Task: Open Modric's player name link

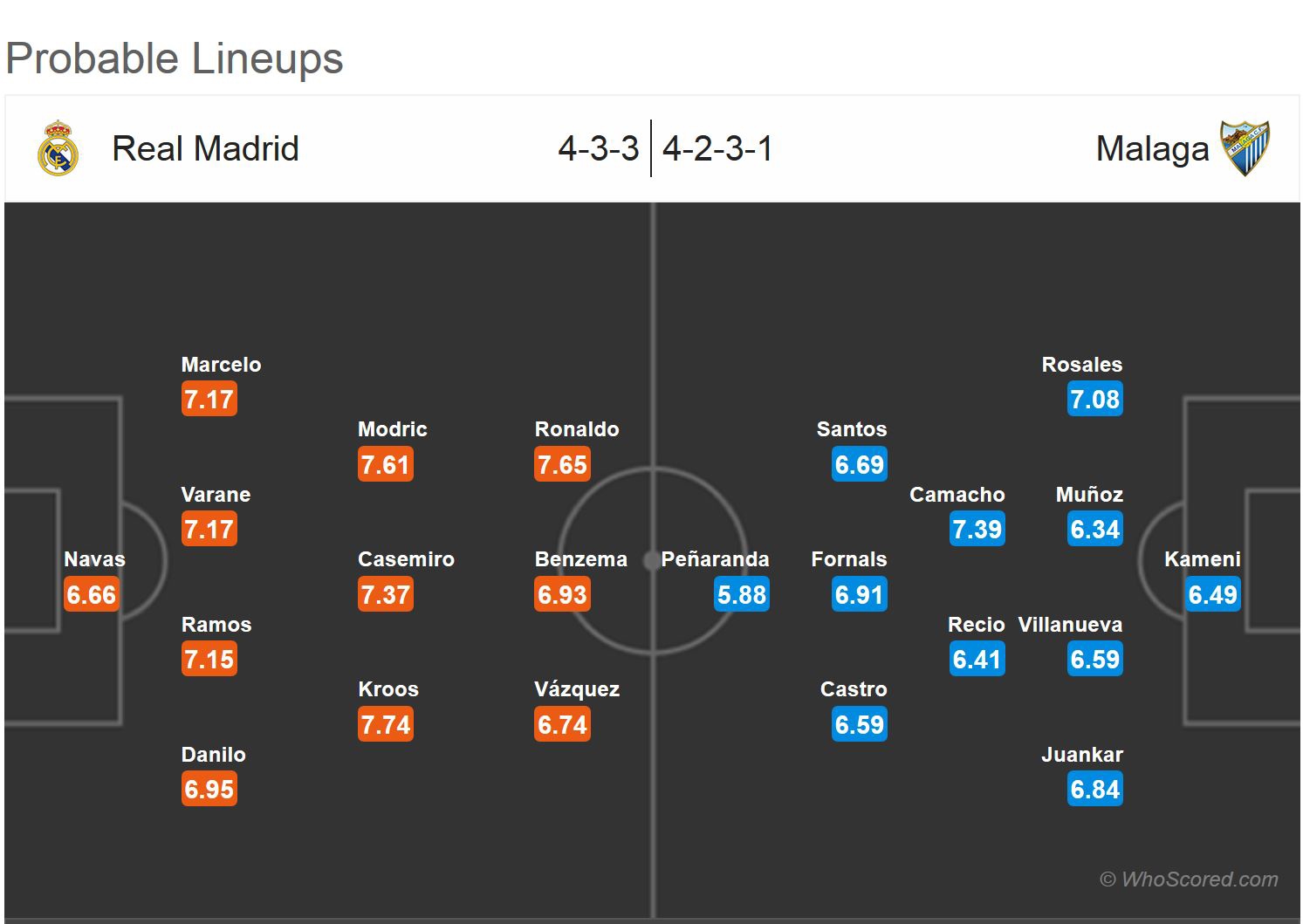Action: (392, 429)
